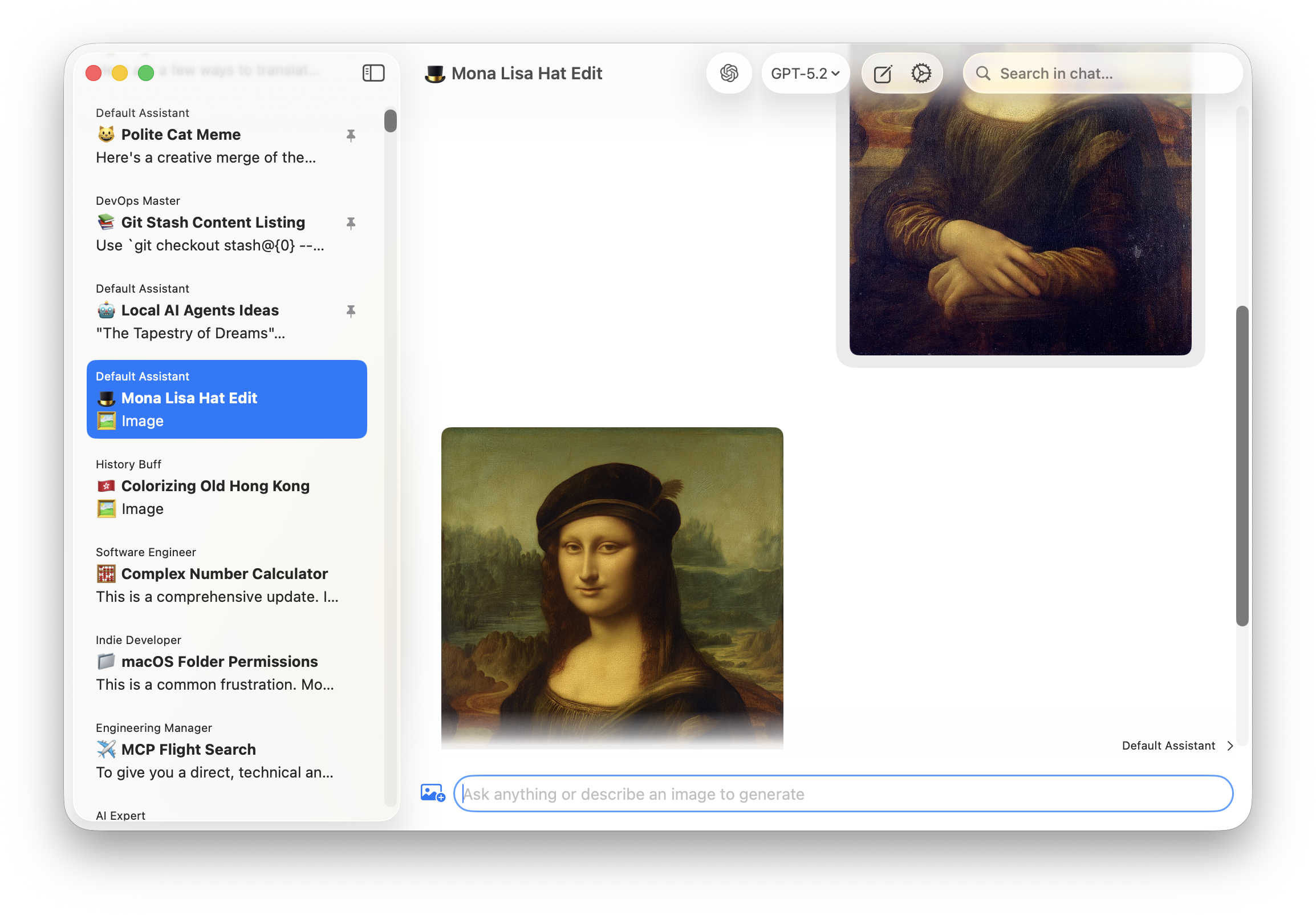
Task: Click the OpenAI provider logo button
Action: (x=729, y=73)
